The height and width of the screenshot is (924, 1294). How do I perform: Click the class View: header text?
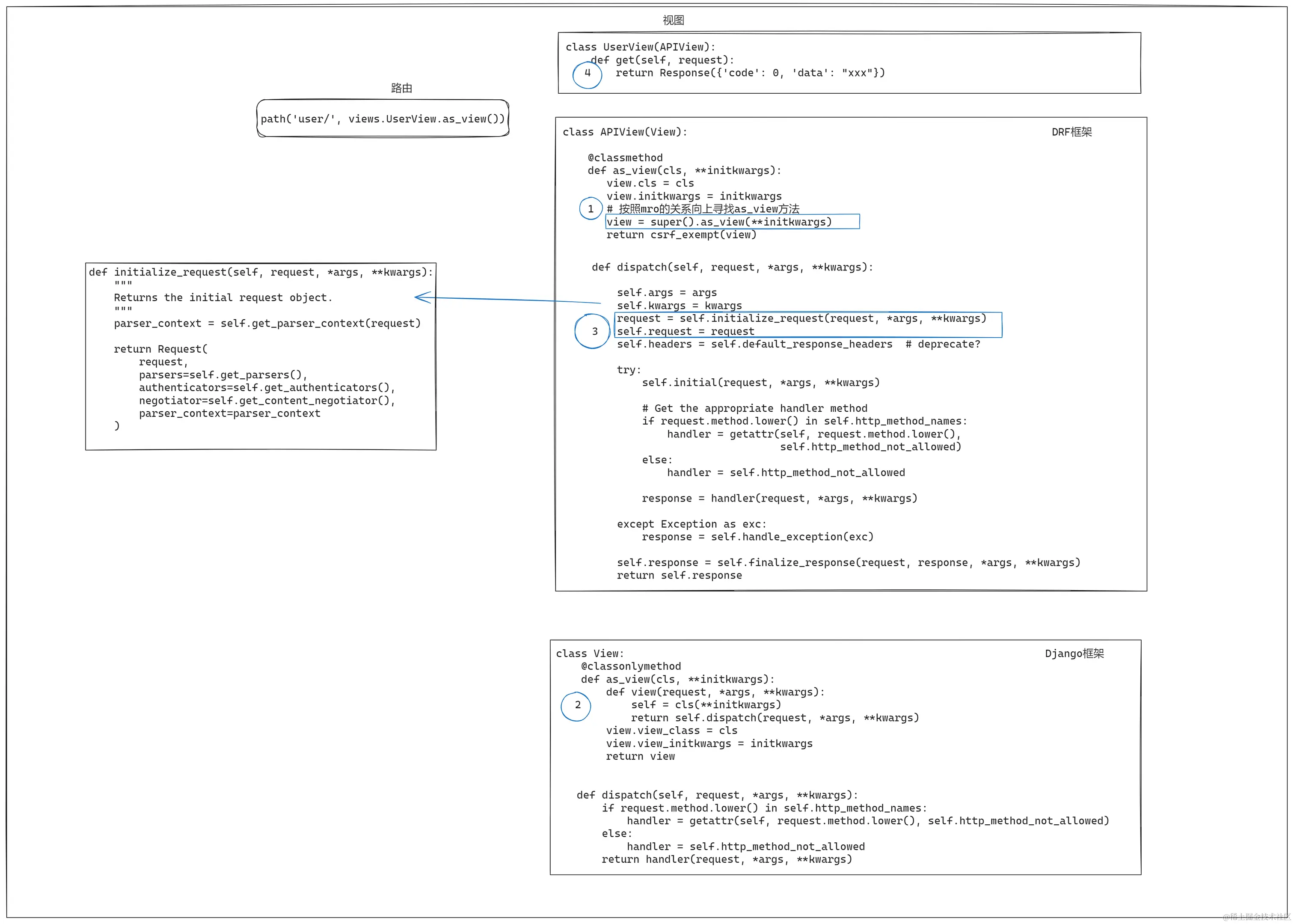590,654
